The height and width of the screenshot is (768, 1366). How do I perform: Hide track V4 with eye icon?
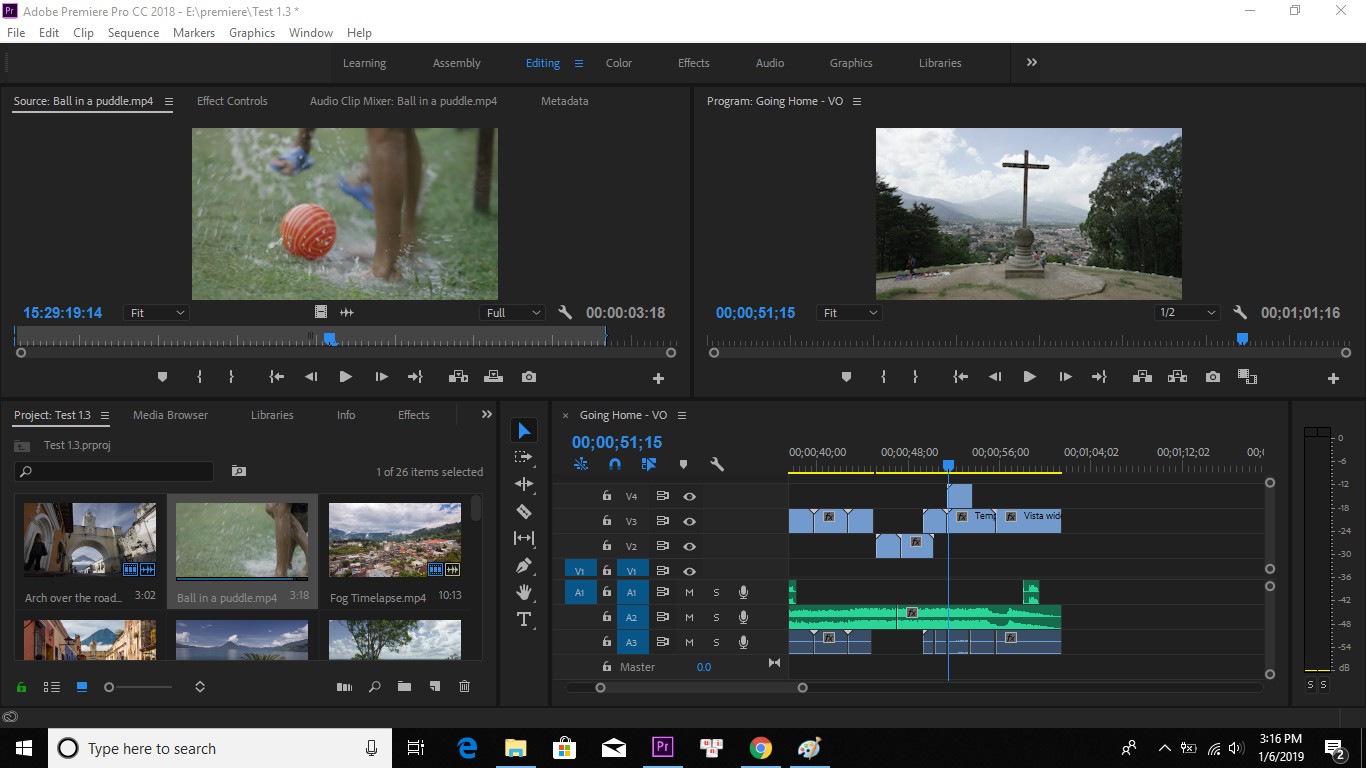click(x=689, y=496)
